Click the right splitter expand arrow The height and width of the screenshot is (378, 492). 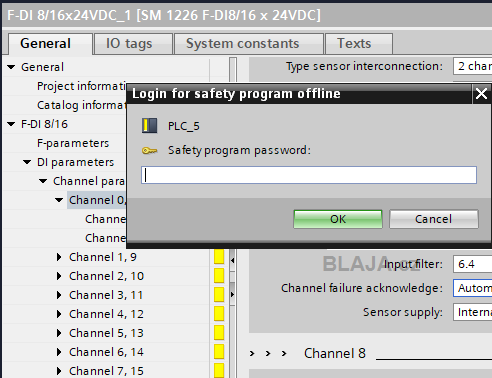click(x=232, y=295)
